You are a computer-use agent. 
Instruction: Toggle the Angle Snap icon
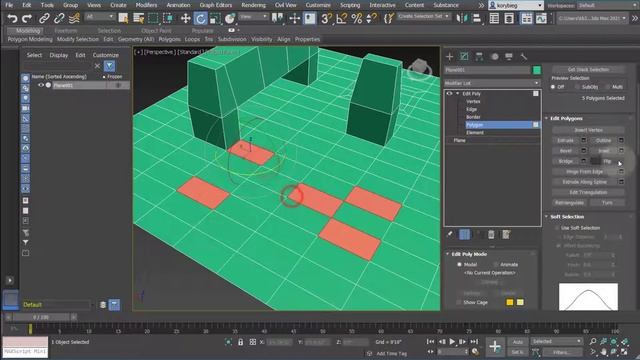341,18
